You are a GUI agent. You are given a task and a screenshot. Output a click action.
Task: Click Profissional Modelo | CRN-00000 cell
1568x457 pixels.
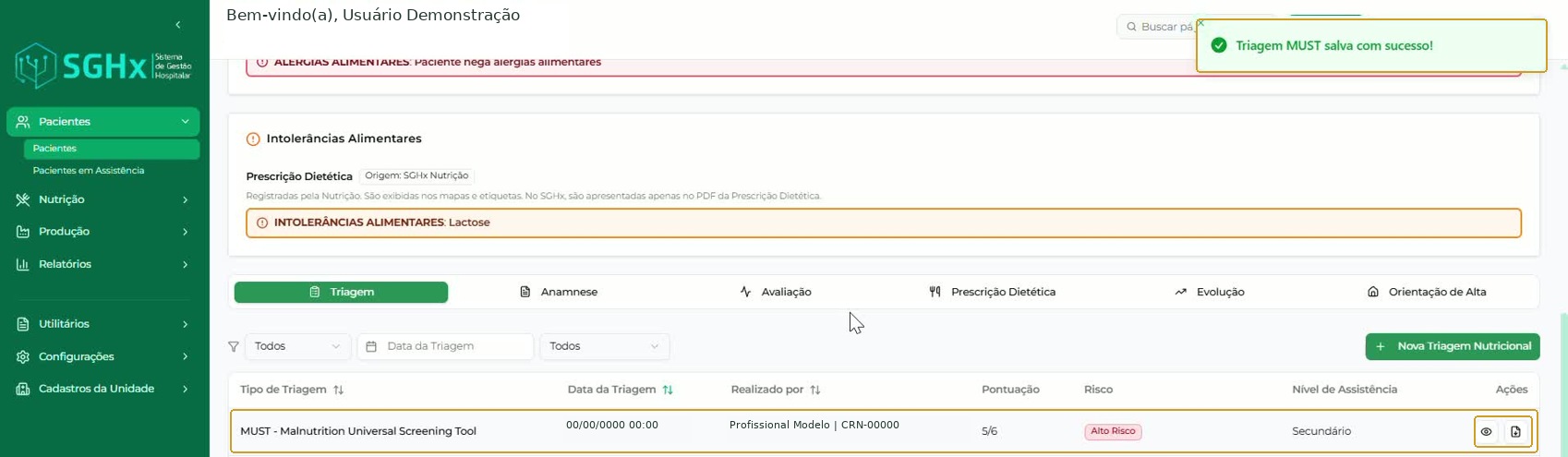pos(814,425)
